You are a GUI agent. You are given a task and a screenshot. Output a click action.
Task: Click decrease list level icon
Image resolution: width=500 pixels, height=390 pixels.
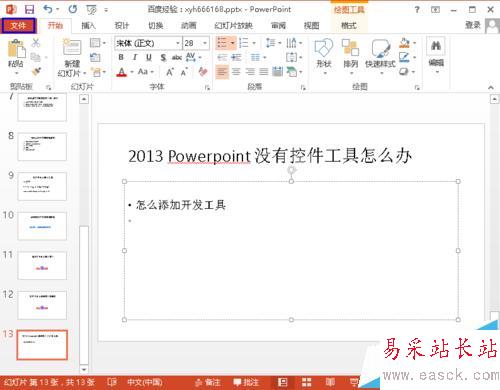222,57
